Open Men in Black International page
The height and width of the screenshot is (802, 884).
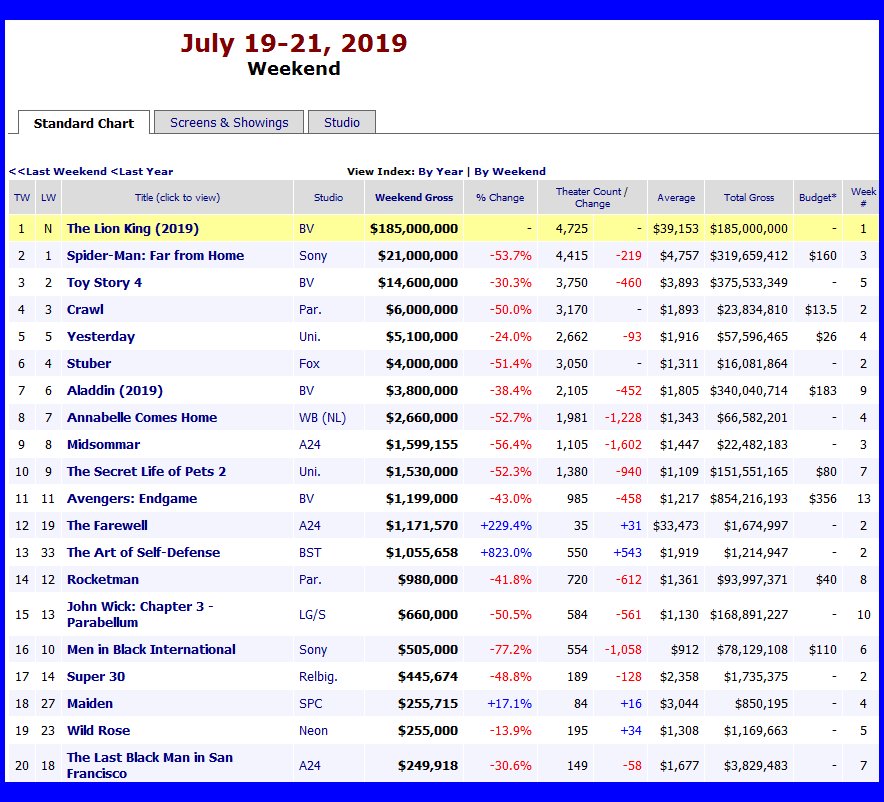tap(151, 649)
